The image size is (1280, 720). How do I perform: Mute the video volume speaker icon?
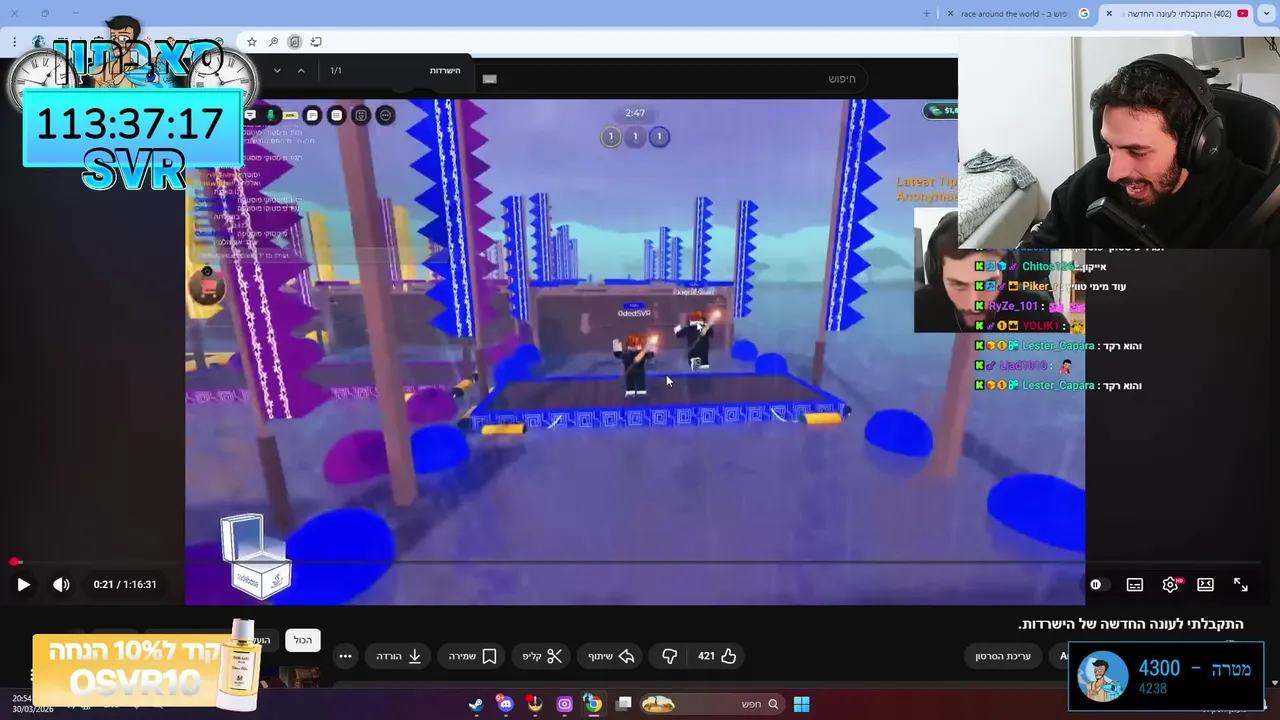pyautogui.click(x=61, y=585)
